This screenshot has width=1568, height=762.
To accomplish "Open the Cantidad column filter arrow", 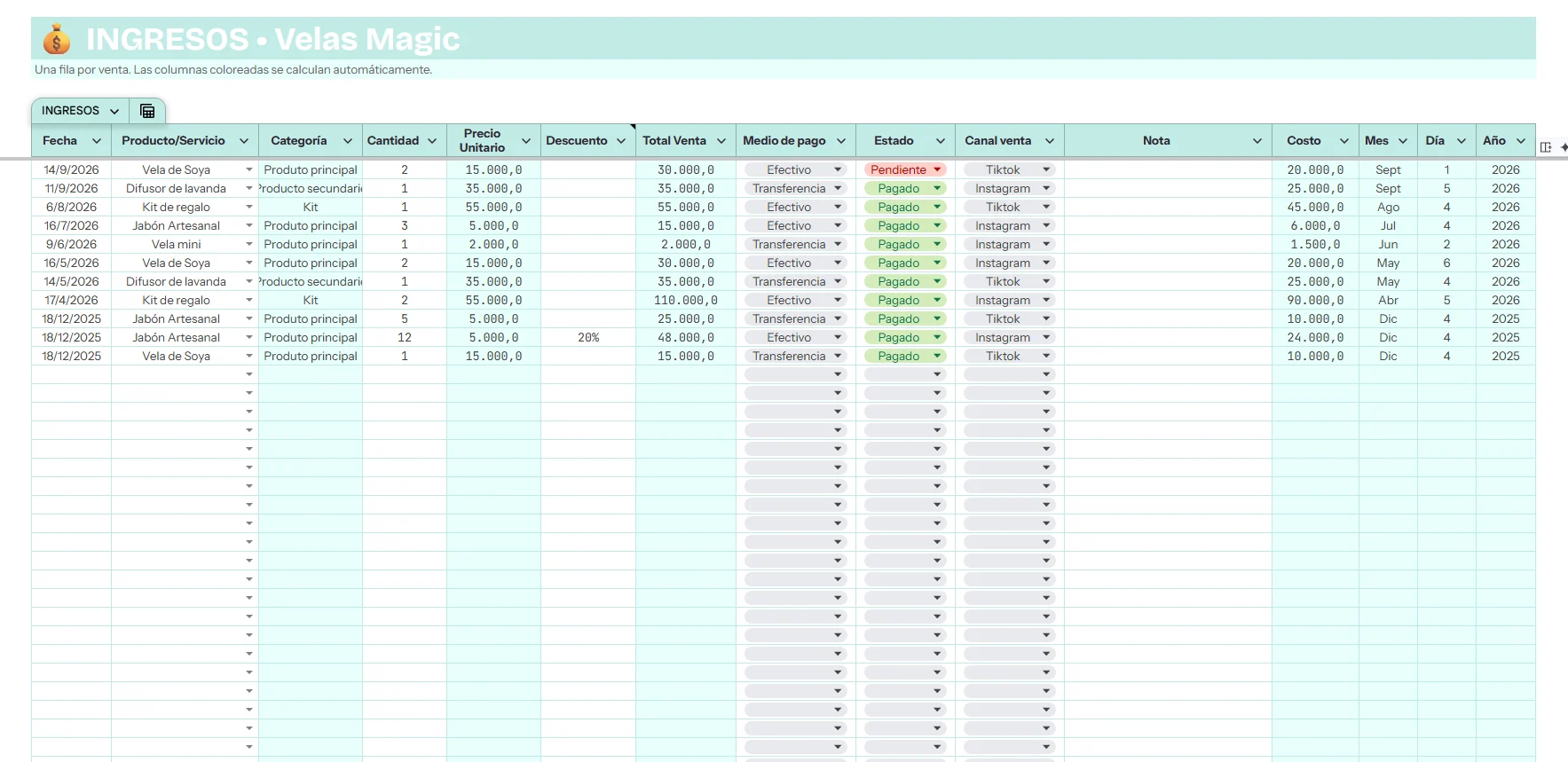I will (432, 141).
